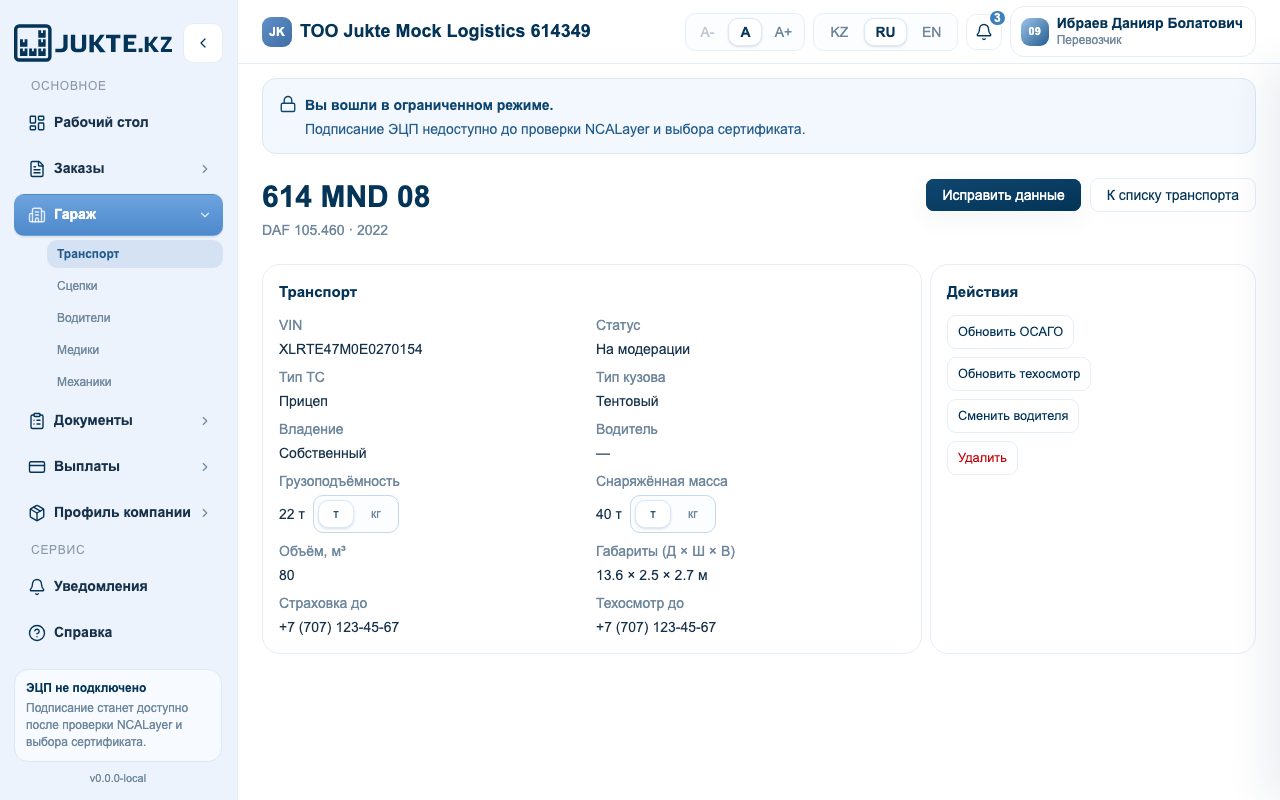Expand the Заказы menu section
The height and width of the screenshot is (800, 1280).
coord(205,168)
